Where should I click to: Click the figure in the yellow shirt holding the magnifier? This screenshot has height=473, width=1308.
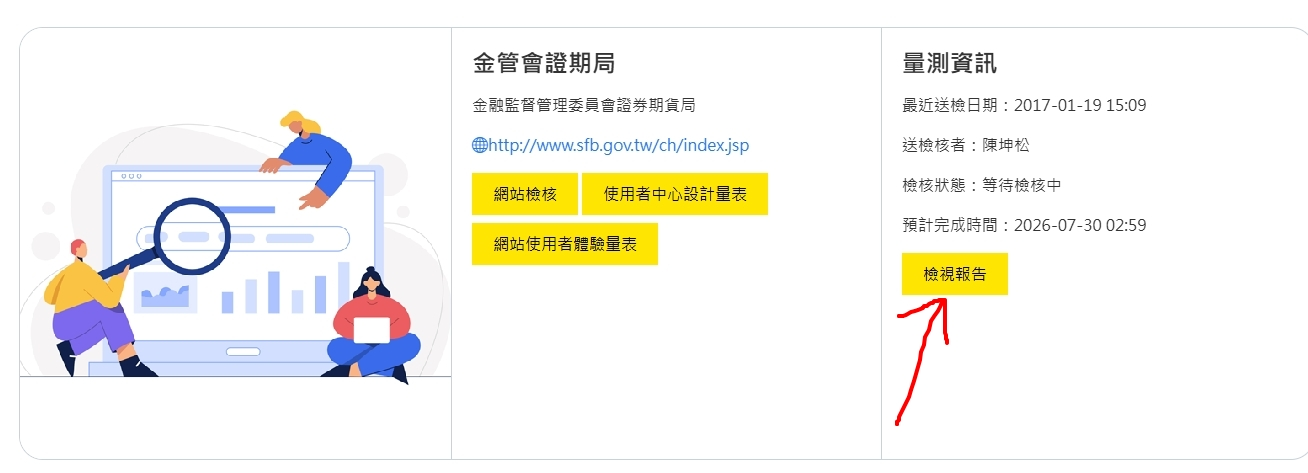[90, 308]
